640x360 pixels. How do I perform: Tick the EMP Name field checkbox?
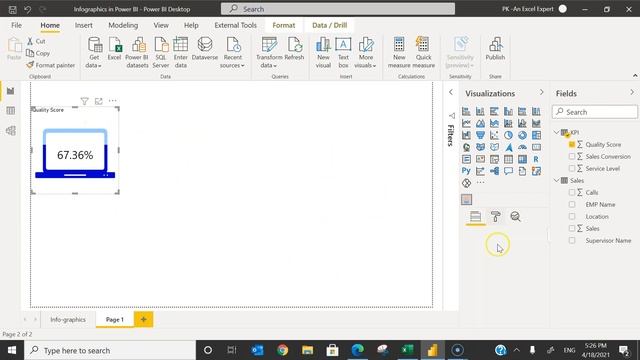click(x=572, y=204)
